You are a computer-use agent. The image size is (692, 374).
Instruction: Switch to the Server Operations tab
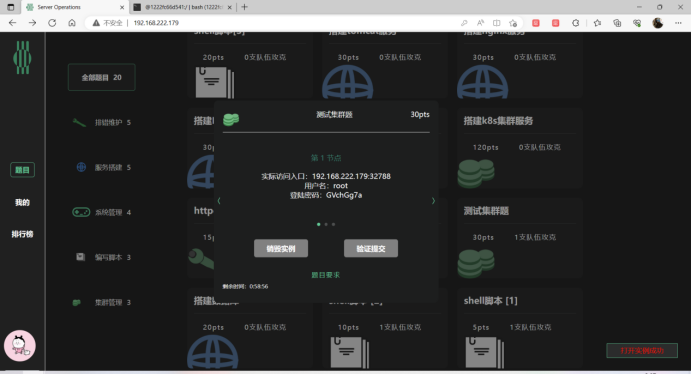pos(75,7)
